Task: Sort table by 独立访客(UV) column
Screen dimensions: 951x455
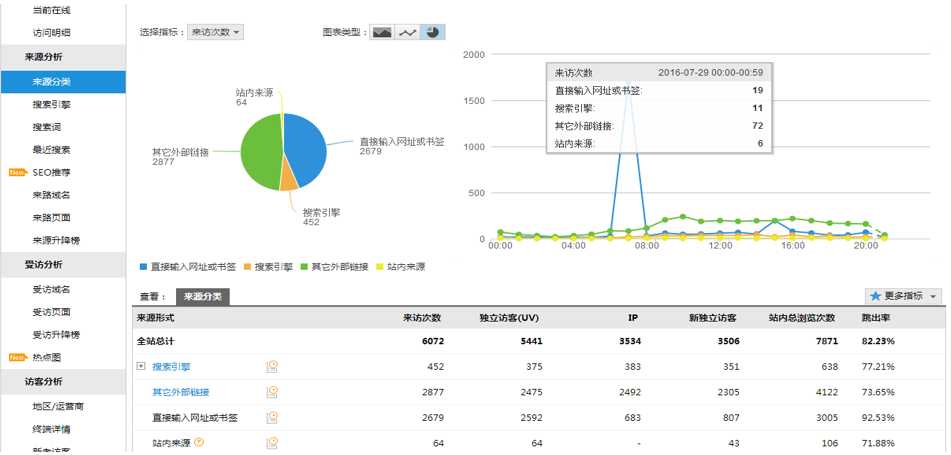Action: click(509, 318)
